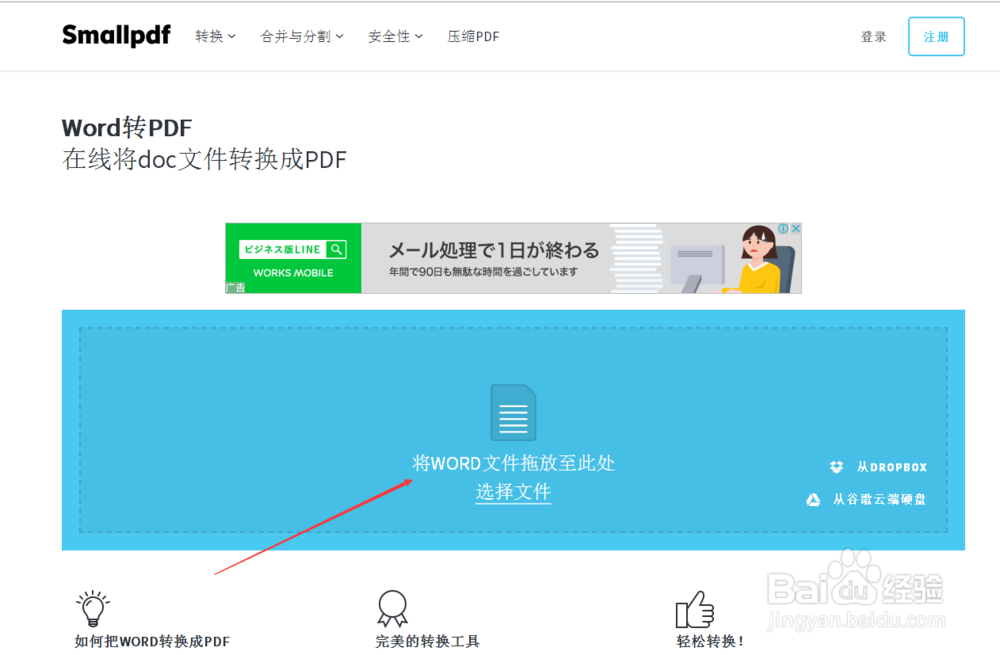
Task: Click the lightbulb icon above 如何把WORD转换成PDF
Action: (x=93, y=606)
